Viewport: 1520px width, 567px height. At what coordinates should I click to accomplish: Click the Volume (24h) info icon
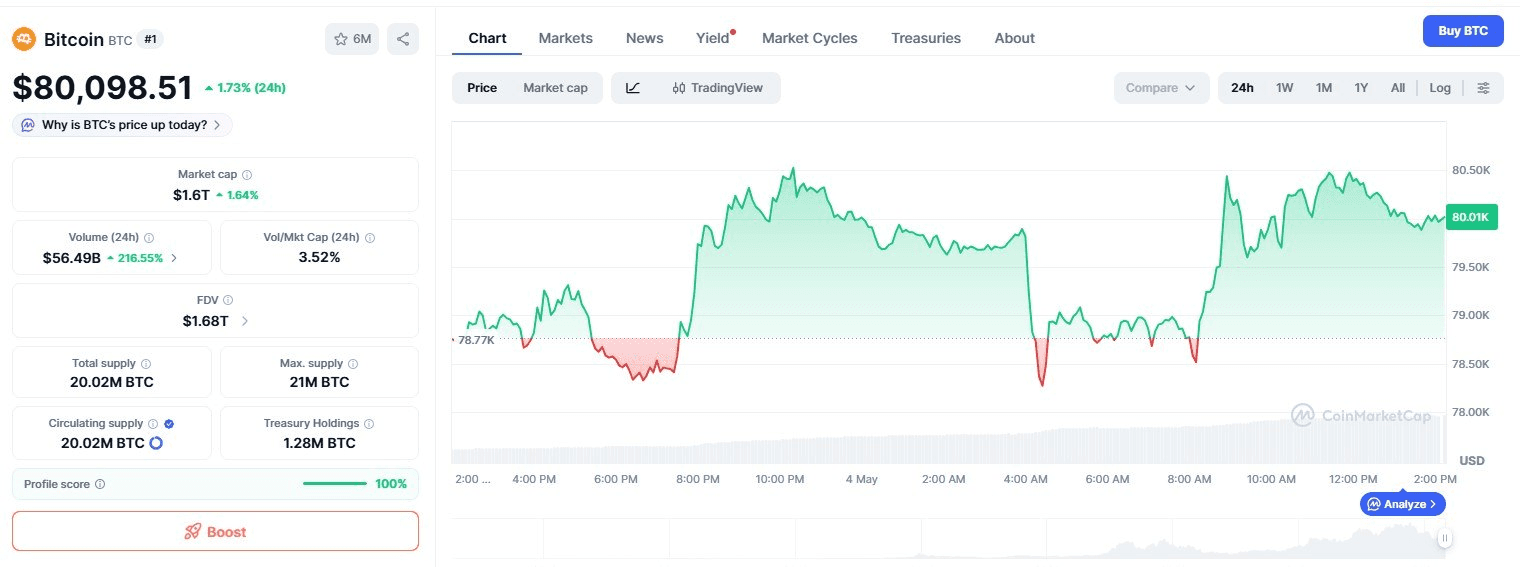149,238
